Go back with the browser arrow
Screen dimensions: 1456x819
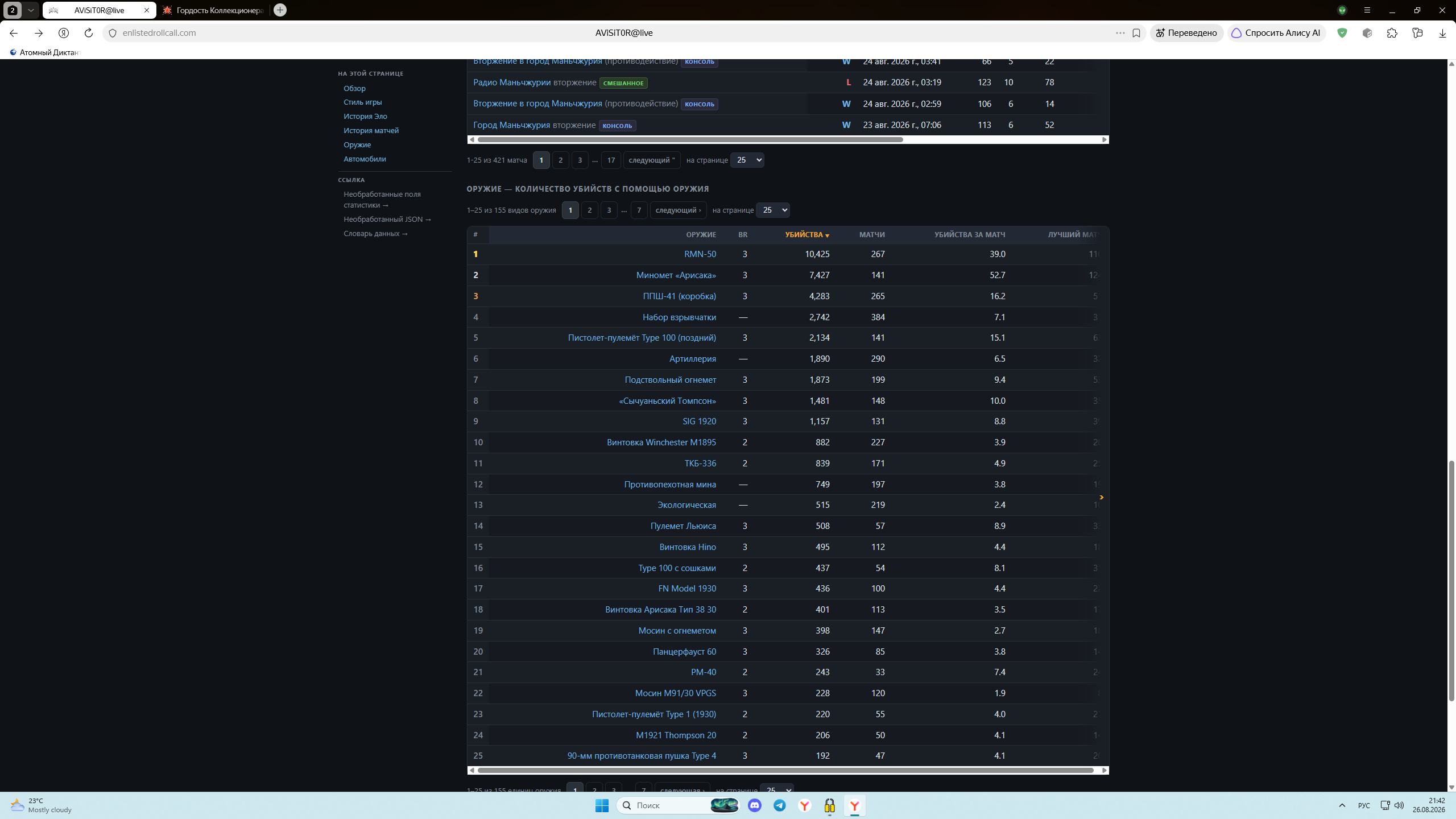point(14,33)
